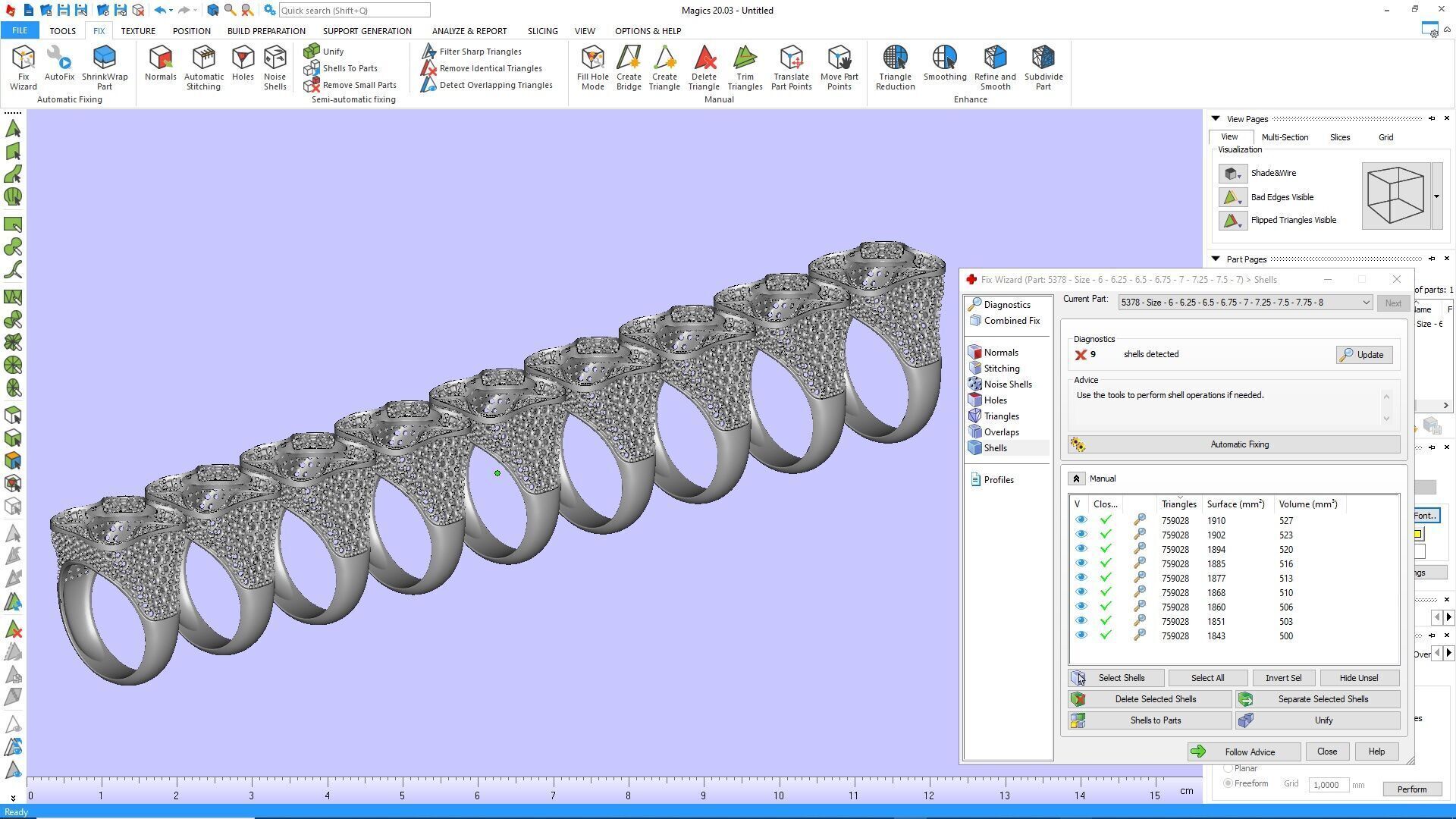The image size is (1456, 819).
Task: Click the Automatic Fixing button
Action: [x=1234, y=444]
